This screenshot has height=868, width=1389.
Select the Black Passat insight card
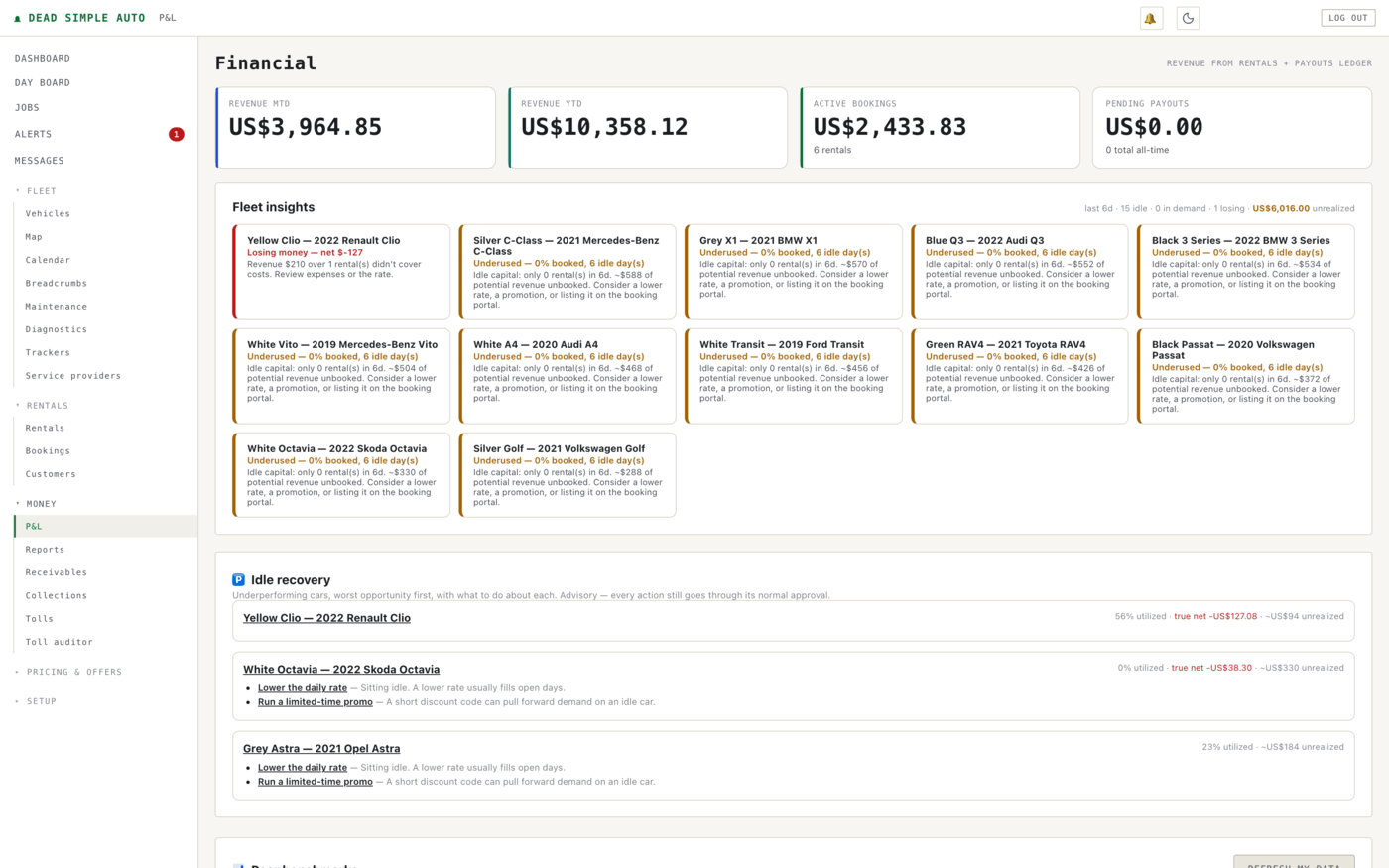click(1246, 376)
